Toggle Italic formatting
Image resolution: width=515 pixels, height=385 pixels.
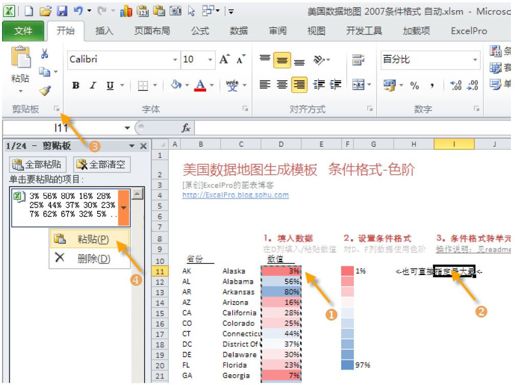click(x=93, y=86)
